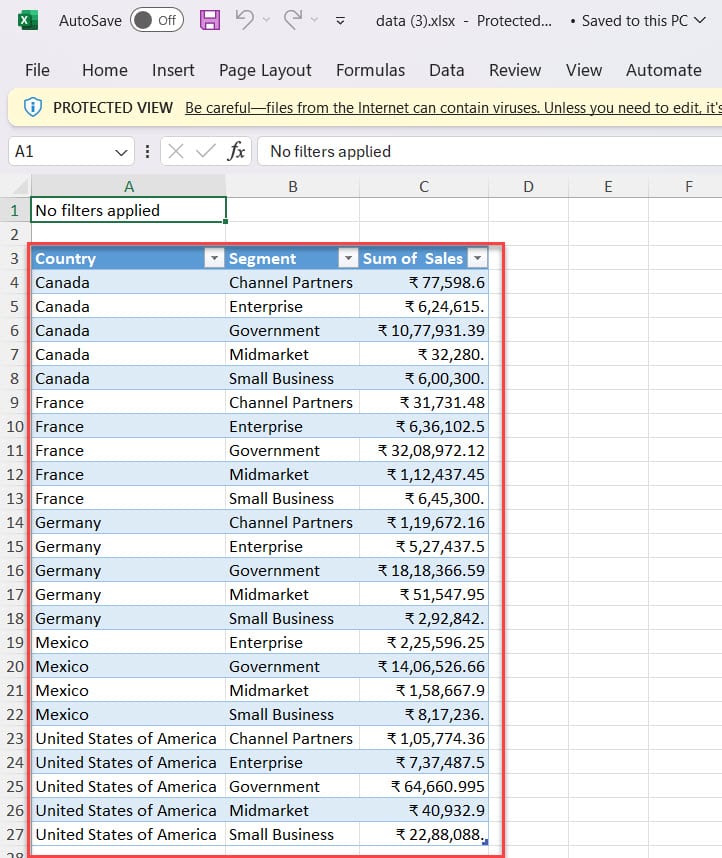Click the cell '₹ 40,932.9'
This screenshot has height=858, width=722.
click(424, 810)
